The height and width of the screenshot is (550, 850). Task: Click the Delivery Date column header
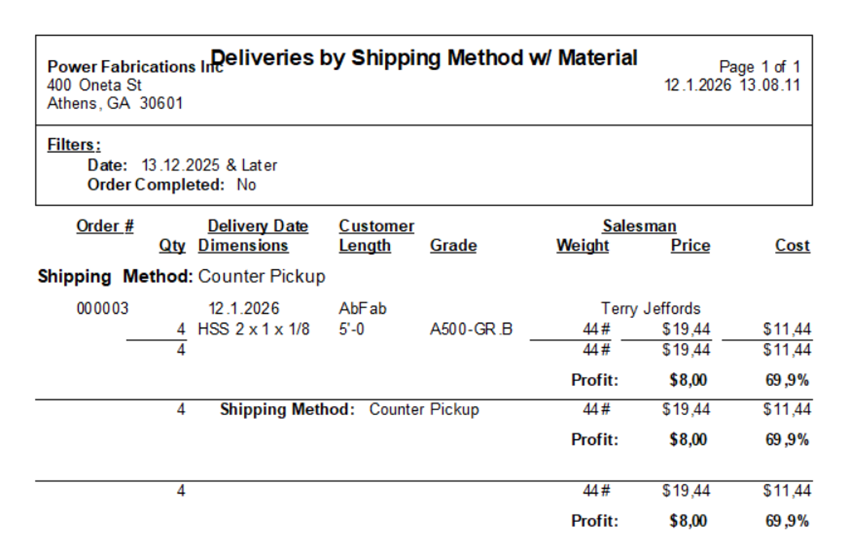pos(258,226)
